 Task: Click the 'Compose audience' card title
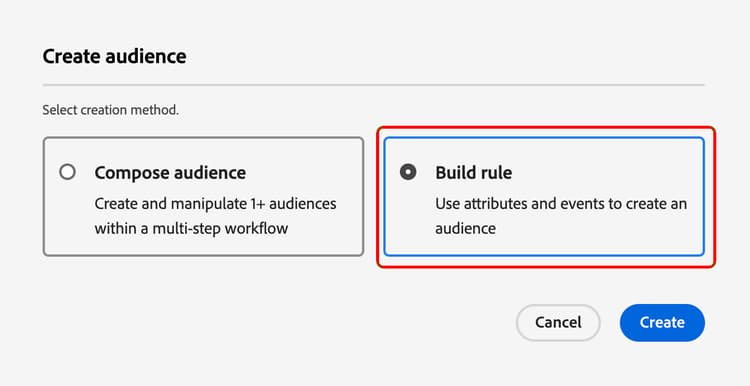(x=170, y=172)
